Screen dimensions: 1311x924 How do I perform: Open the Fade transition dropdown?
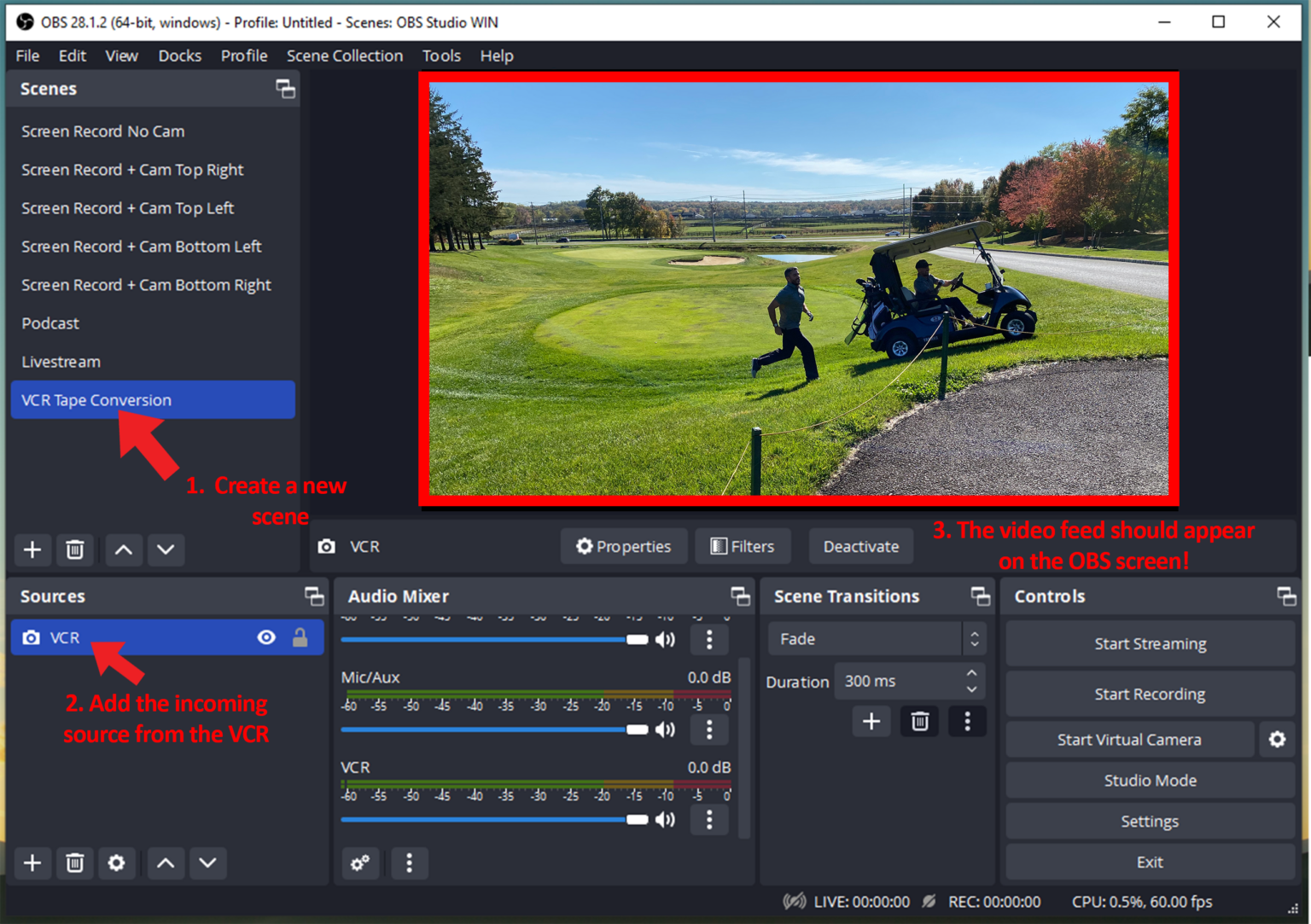(865, 638)
